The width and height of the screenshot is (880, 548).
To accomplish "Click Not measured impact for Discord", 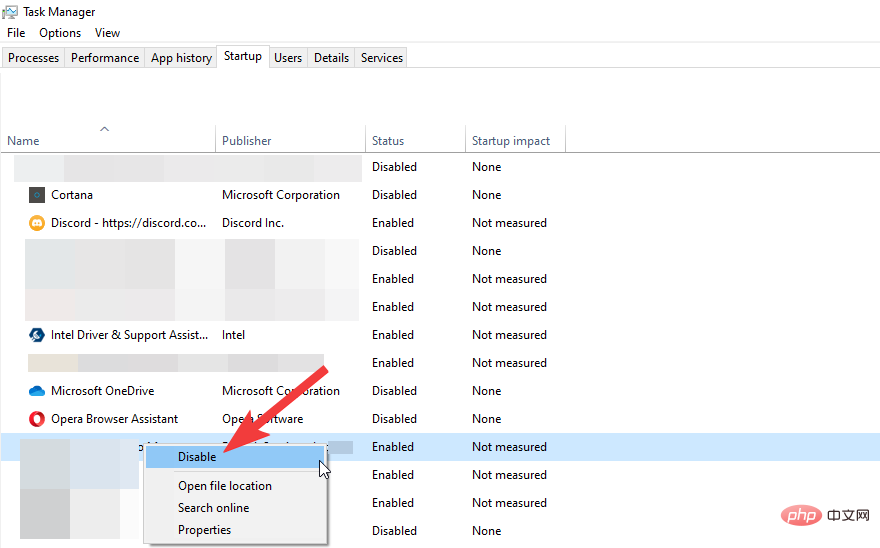I will click(510, 223).
